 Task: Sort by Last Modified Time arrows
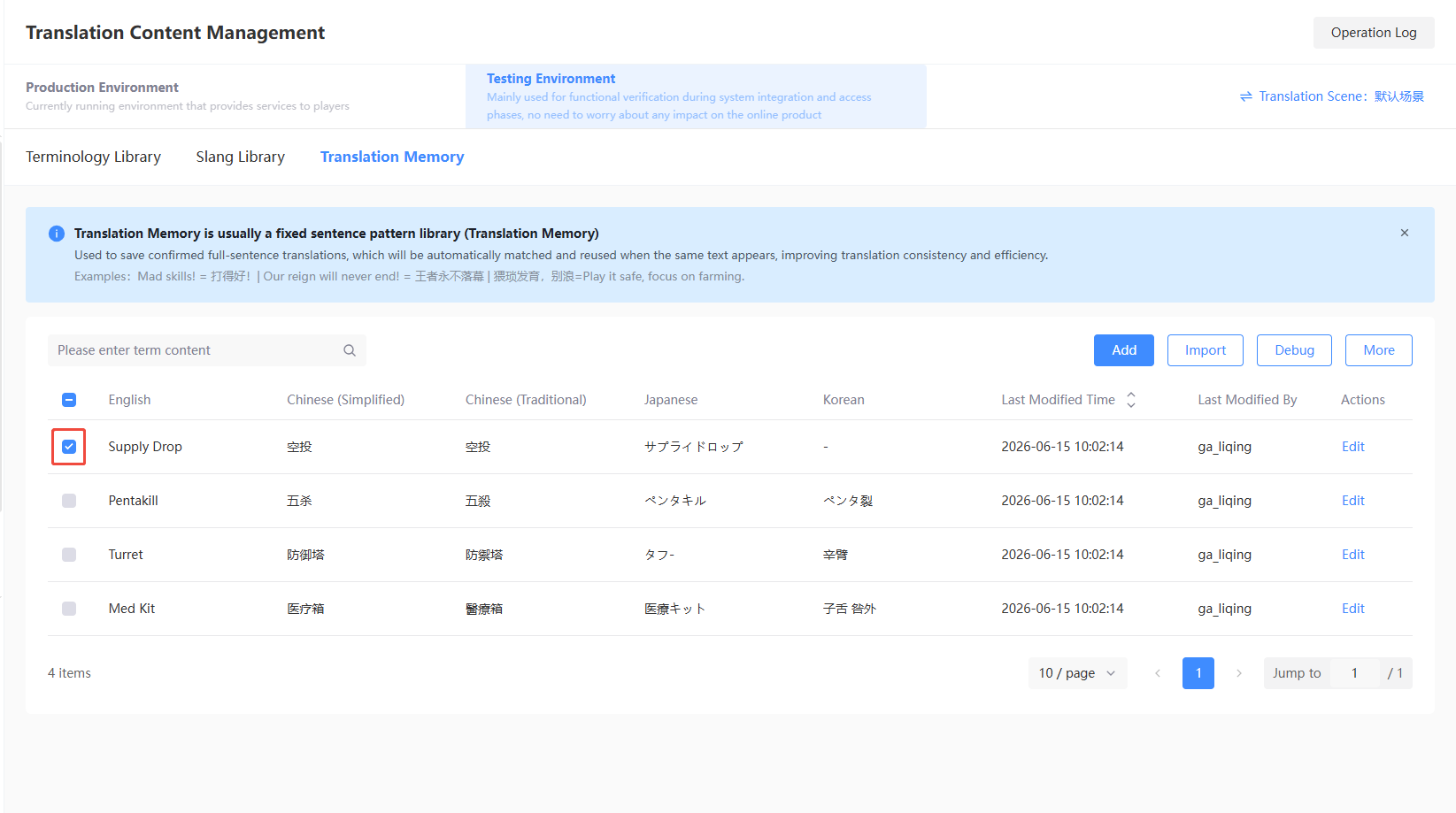click(x=1131, y=400)
